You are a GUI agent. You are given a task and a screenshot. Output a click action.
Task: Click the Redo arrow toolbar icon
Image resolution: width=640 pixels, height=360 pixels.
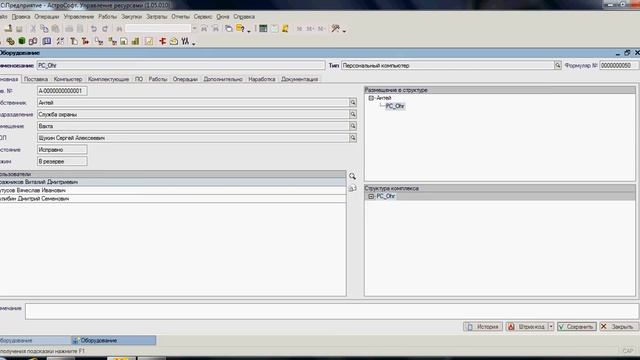pyautogui.click(x=105, y=29)
